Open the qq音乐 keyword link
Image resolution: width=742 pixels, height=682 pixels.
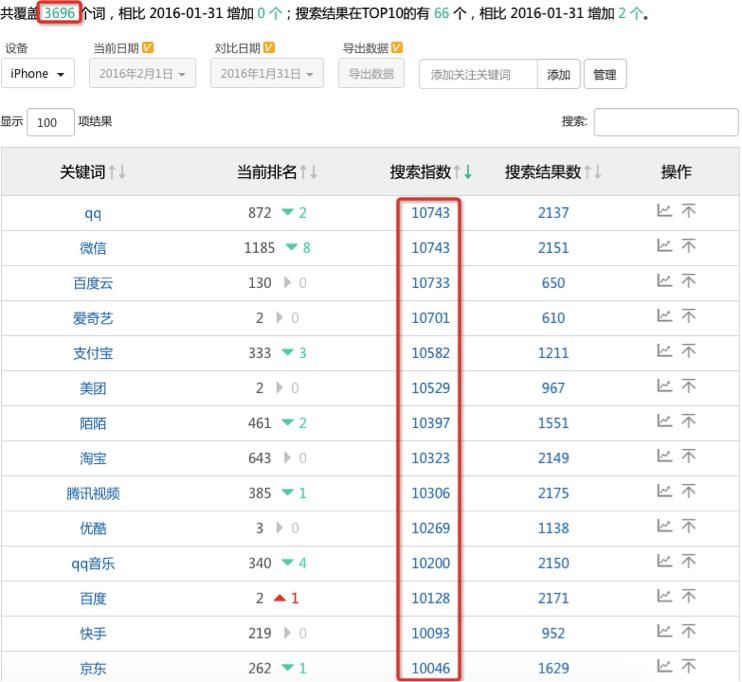pos(93,563)
